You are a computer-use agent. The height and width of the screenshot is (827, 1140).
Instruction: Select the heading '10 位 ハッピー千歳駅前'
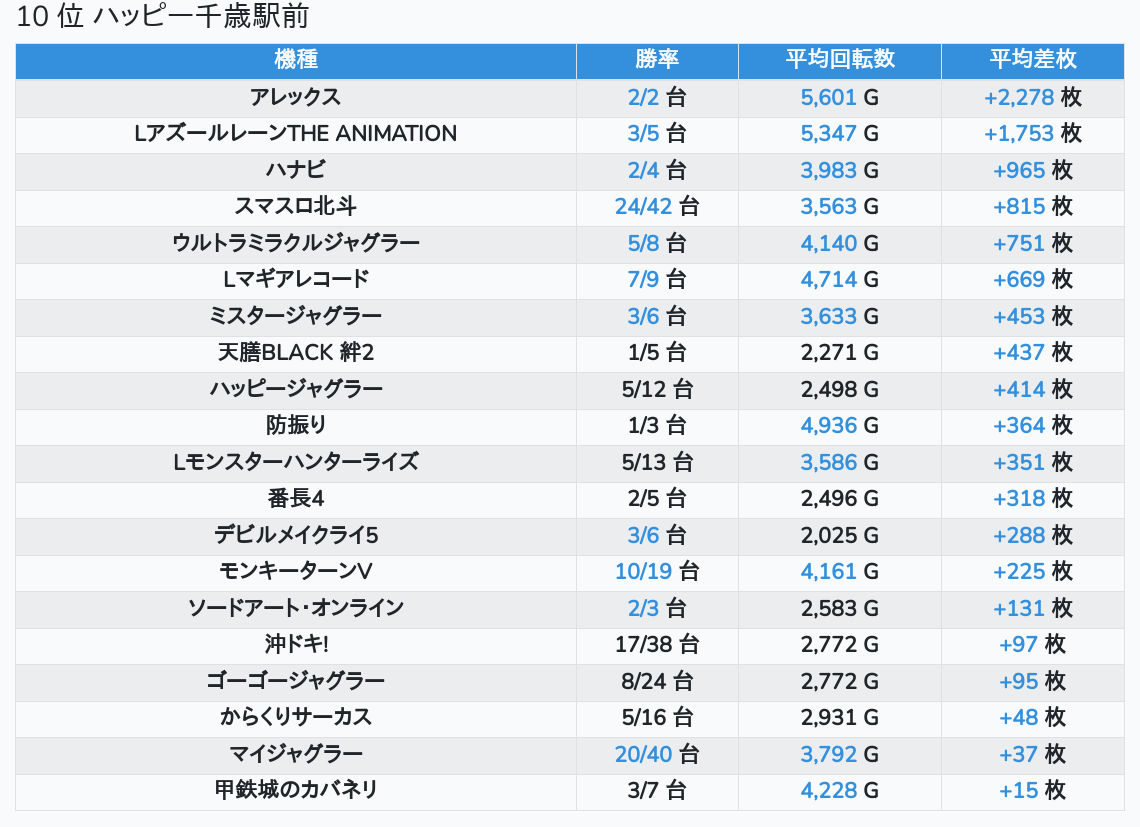(163, 17)
